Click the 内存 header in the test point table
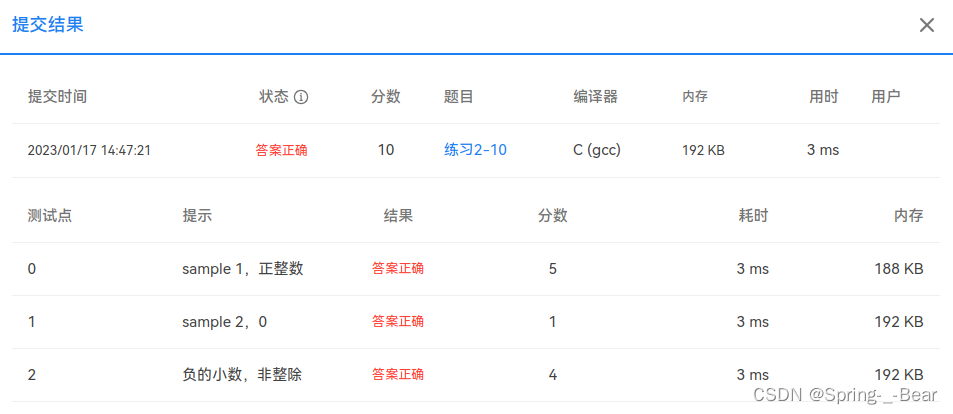953x414 pixels. click(x=909, y=216)
